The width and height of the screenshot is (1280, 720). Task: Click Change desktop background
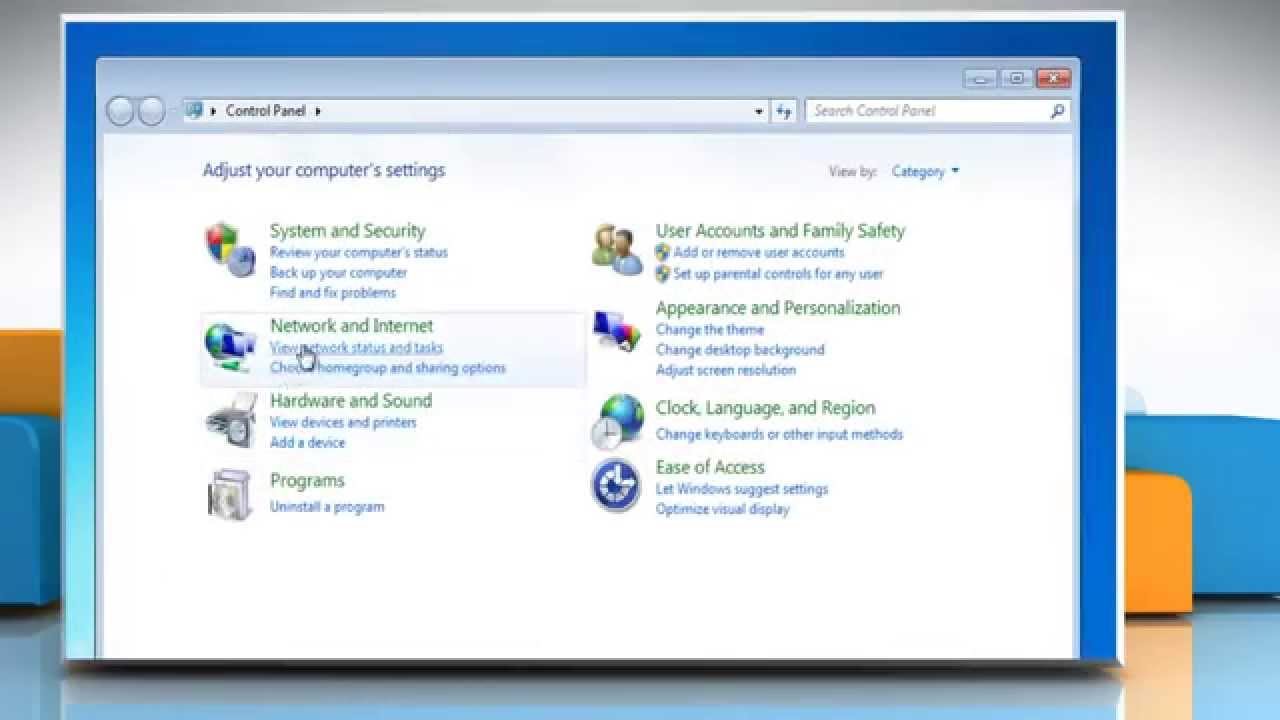pos(740,349)
